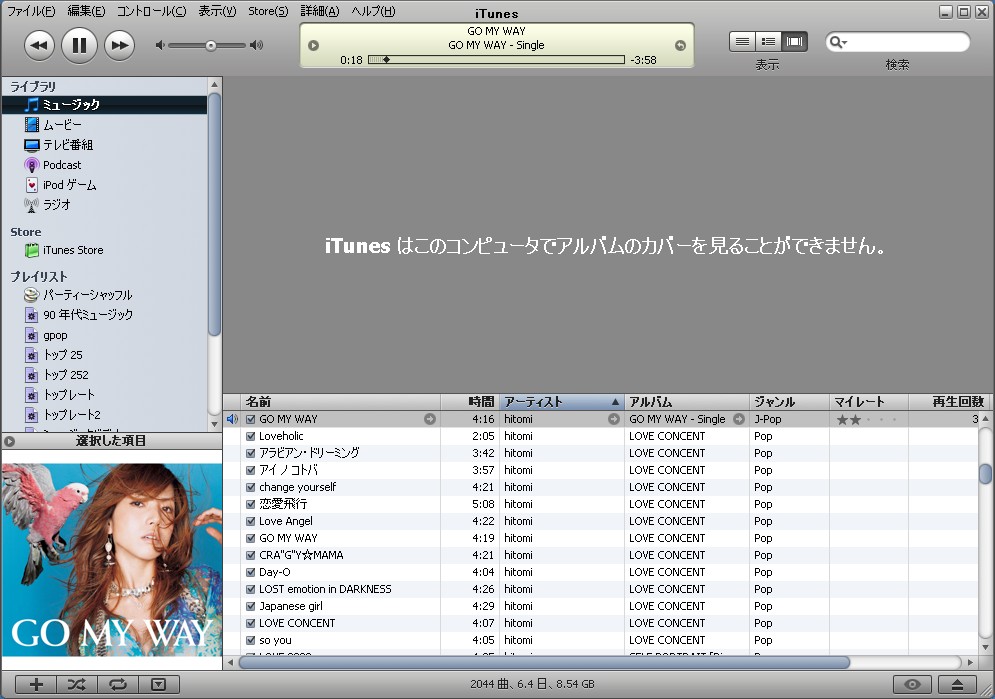Open the ファイル menu
The image size is (995, 699).
[31, 11]
